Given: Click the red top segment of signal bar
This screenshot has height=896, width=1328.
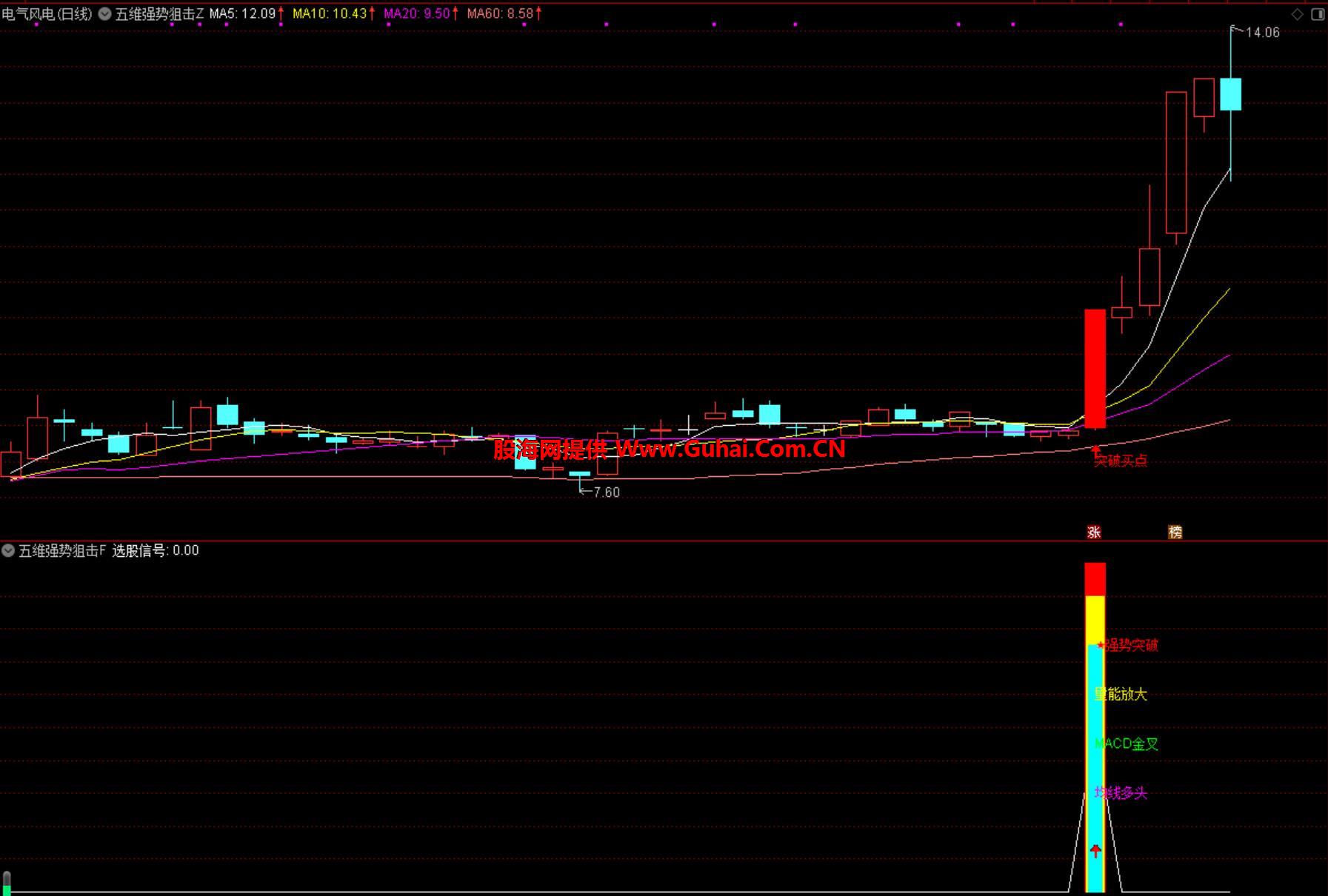Looking at the screenshot, I should (1095, 579).
